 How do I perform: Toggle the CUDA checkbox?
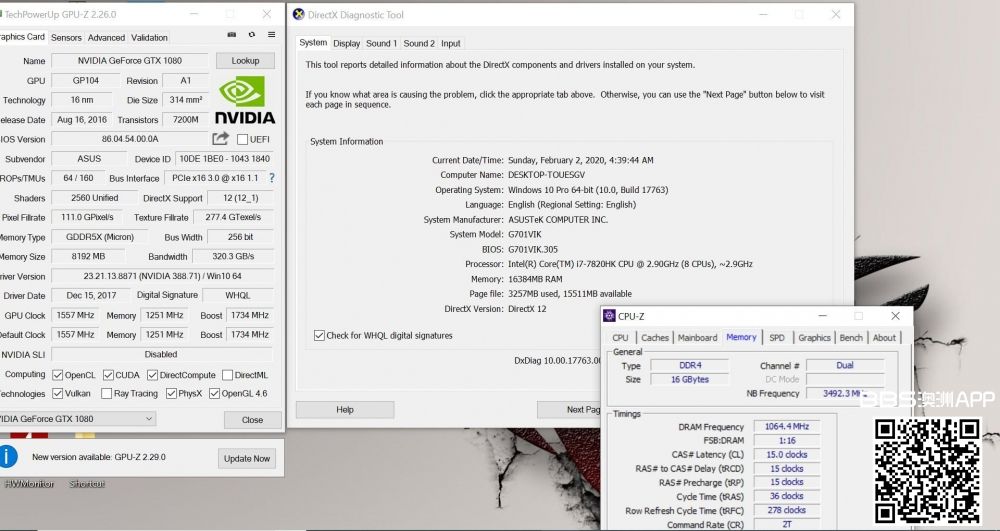108,375
